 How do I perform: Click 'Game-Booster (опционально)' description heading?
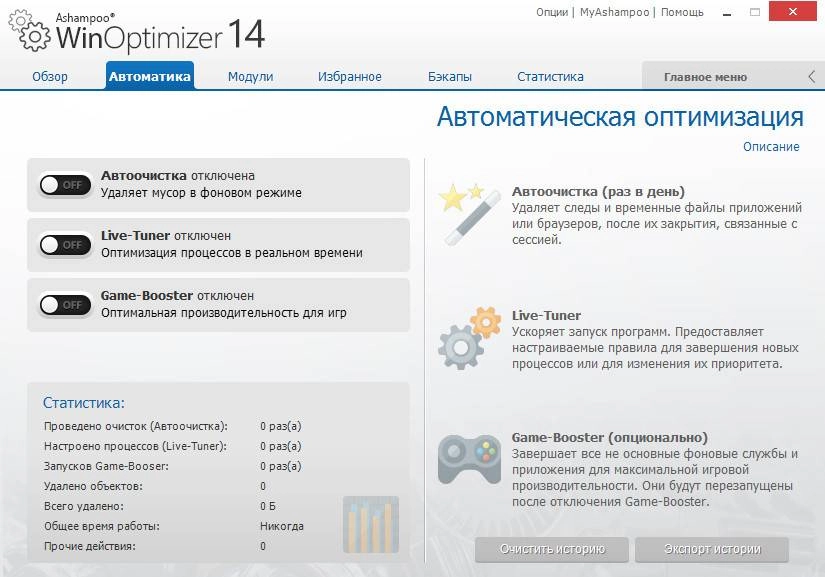tap(610, 438)
